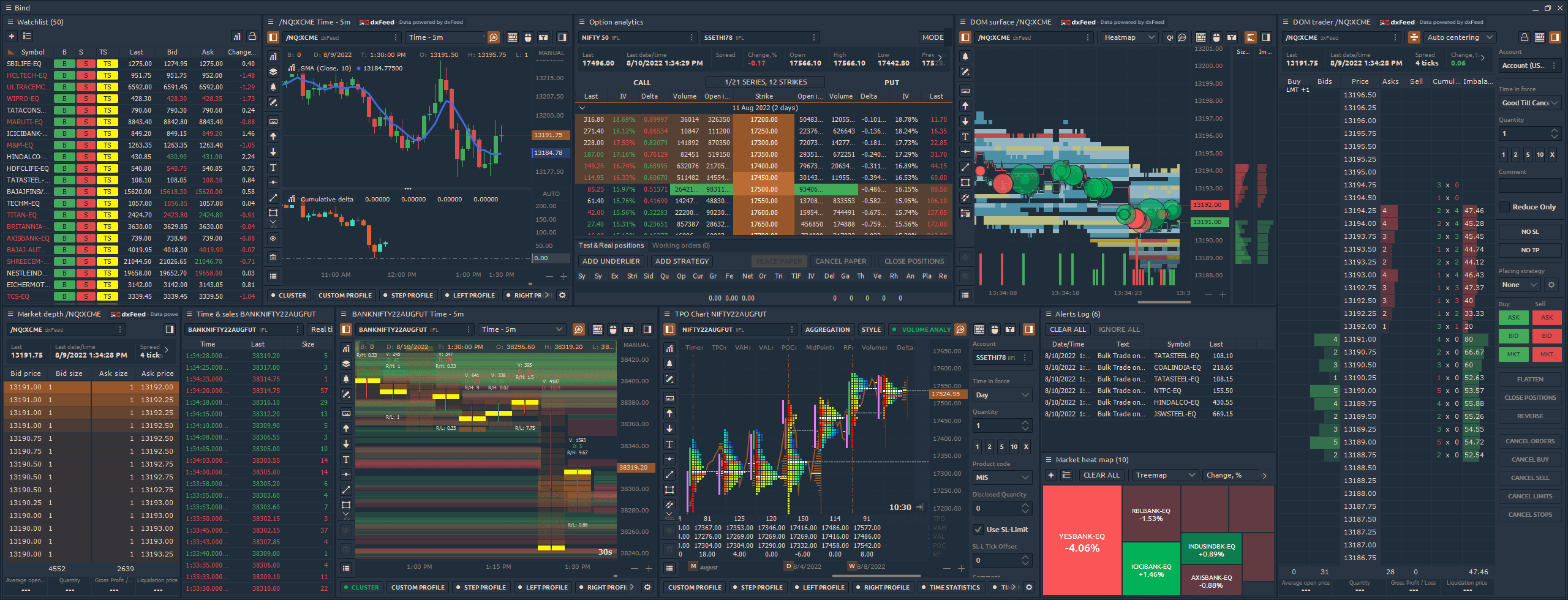Image resolution: width=1568 pixels, height=600 pixels.
Task: Switch to the STYLE tab on the TPO chart
Action: pyautogui.click(x=871, y=329)
